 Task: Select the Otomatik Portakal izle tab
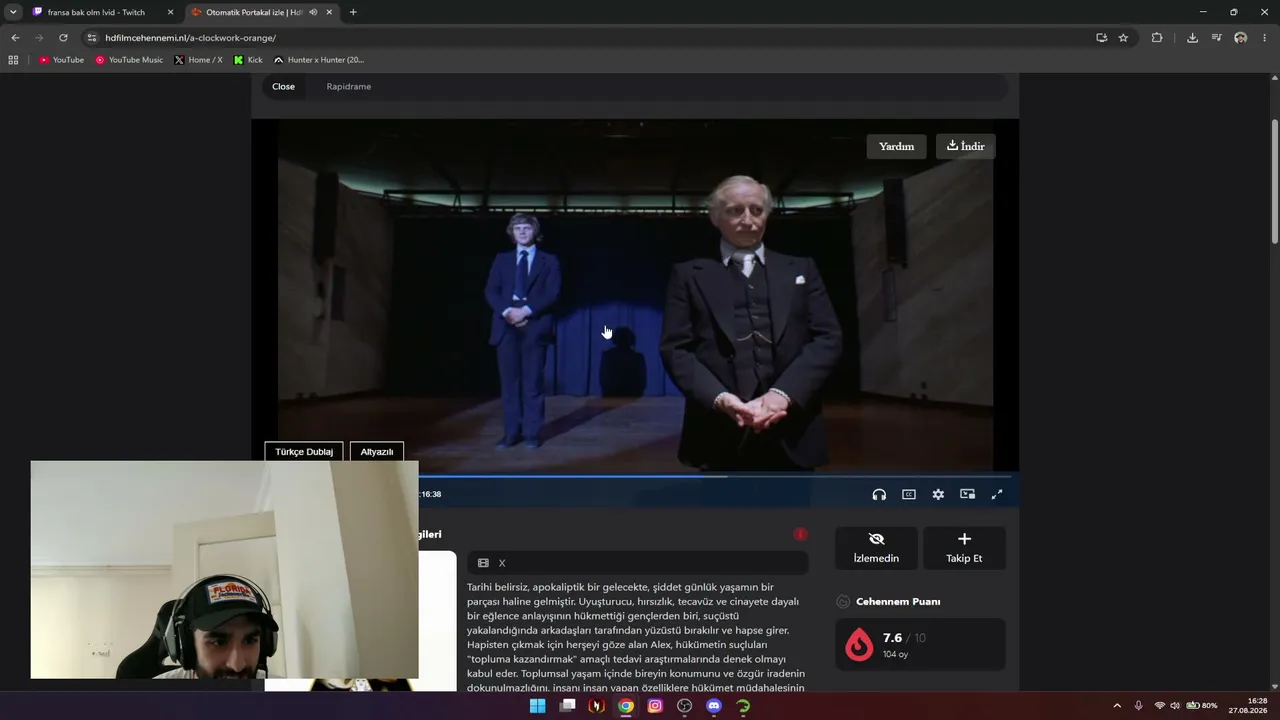pos(262,12)
